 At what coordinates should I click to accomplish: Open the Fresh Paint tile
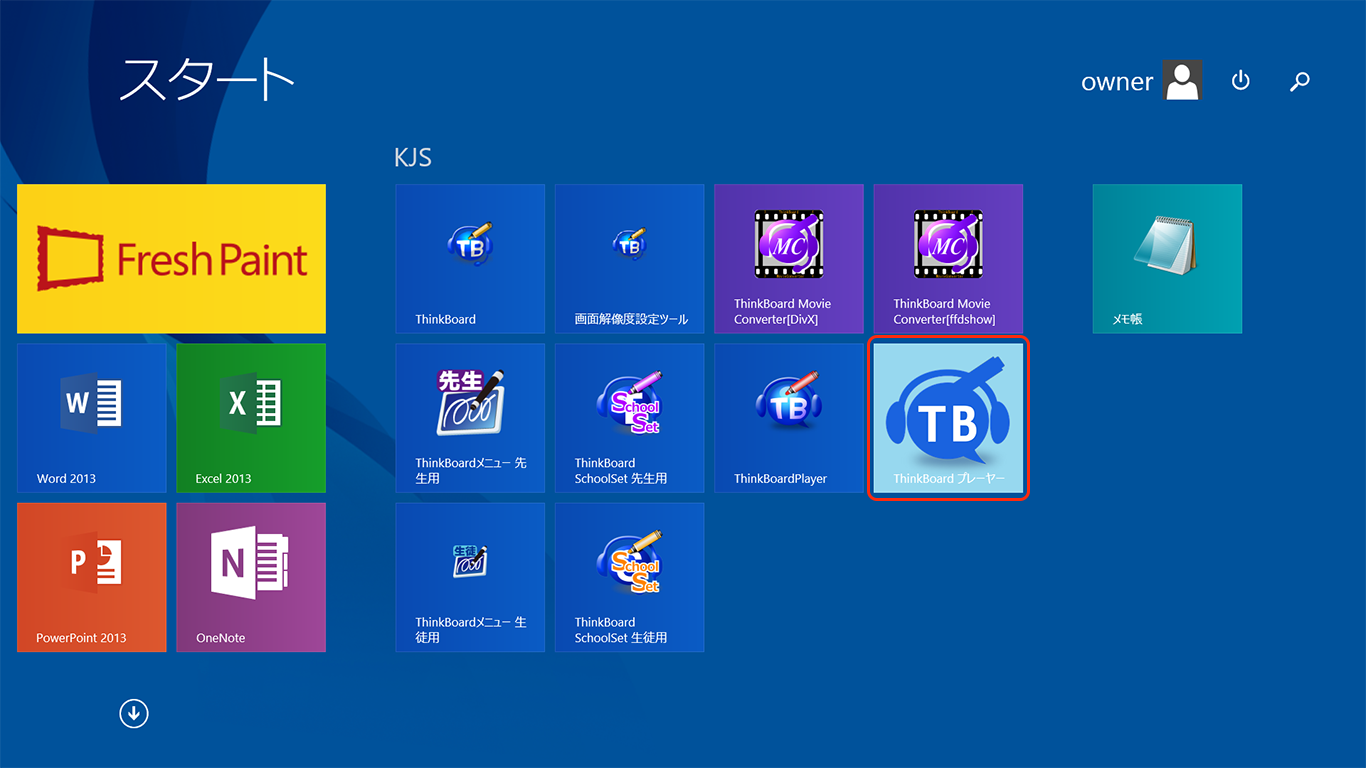pos(171,258)
